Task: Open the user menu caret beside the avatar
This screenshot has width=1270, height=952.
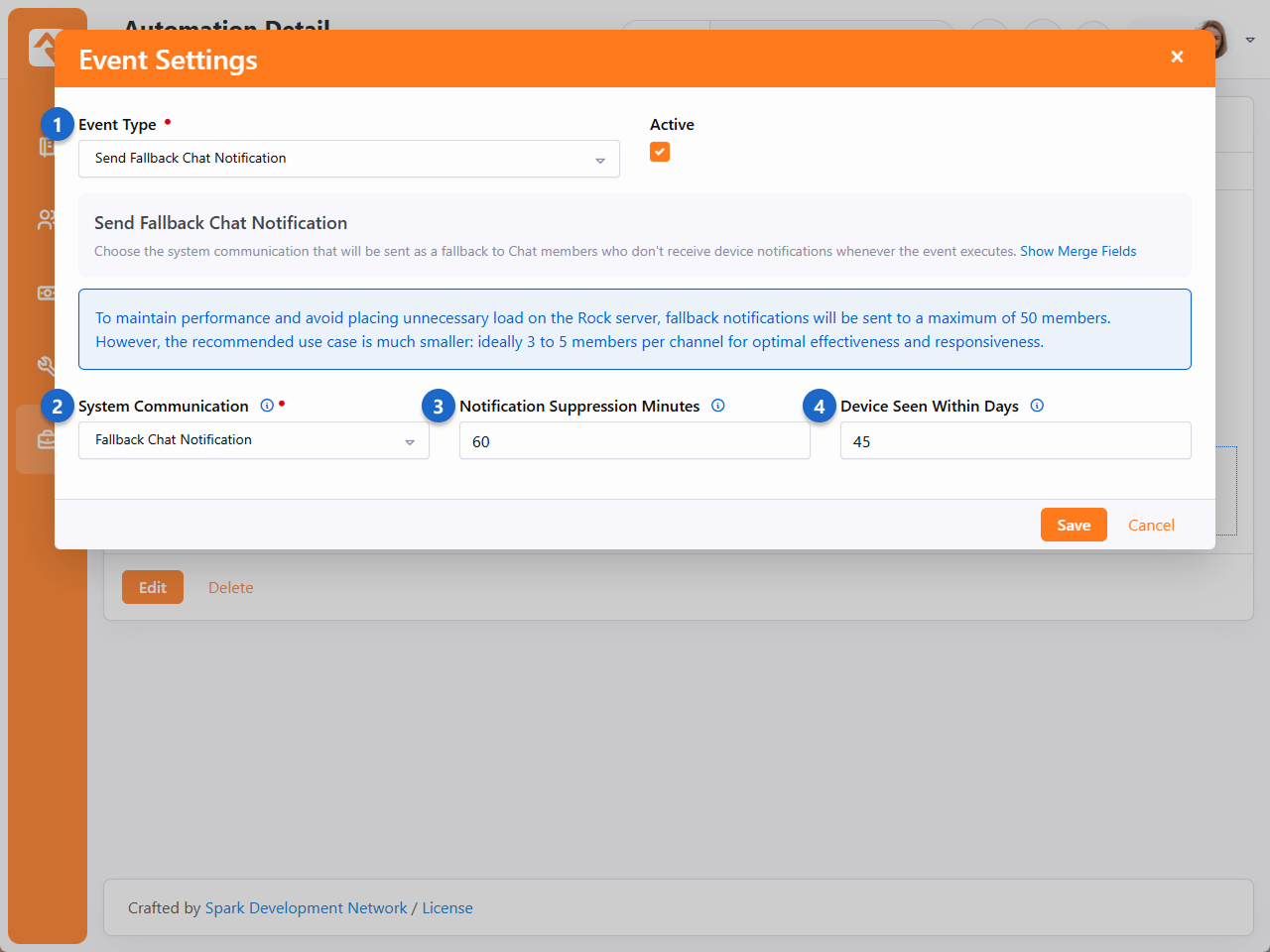Action: coord(1250,41)
